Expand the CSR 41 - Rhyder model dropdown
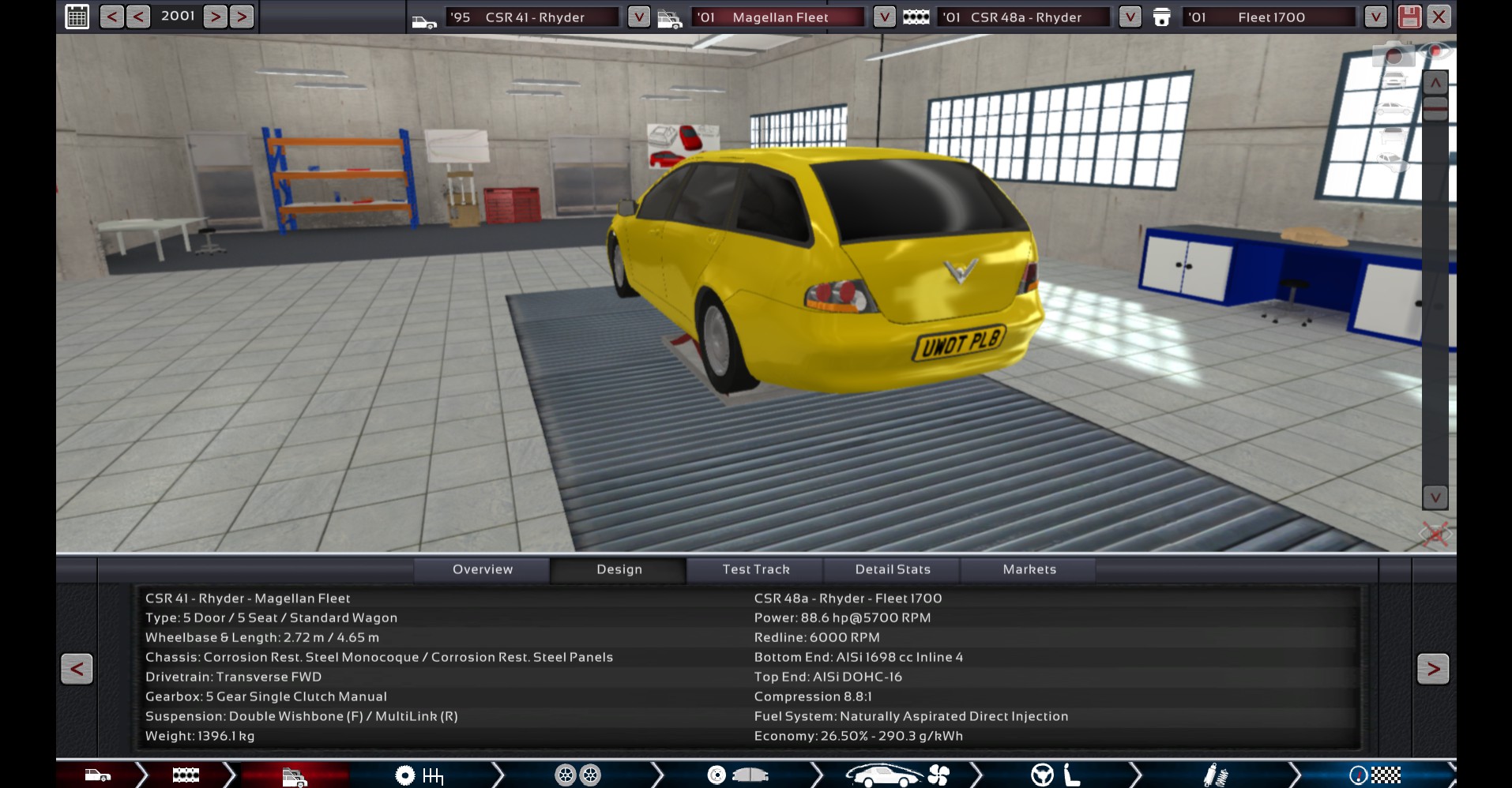The width and height of the screenshot is (1512, 788). (638, 17)
